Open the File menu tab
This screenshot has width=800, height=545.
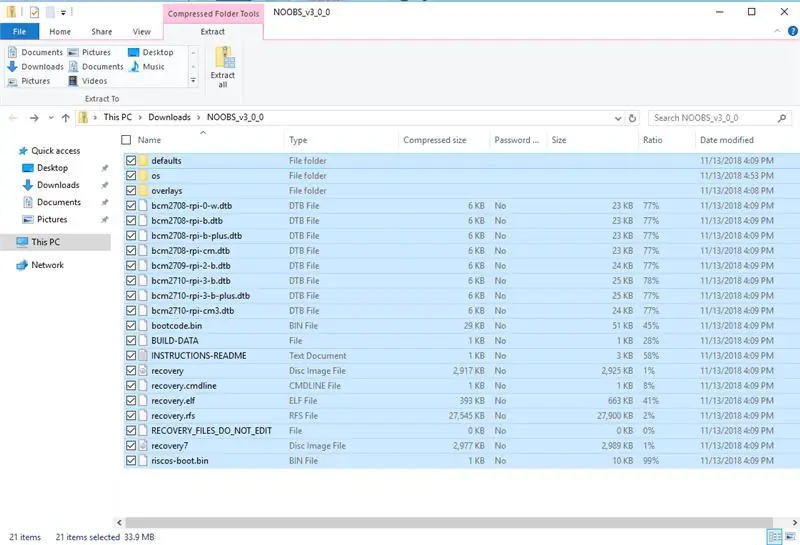[x=19, y=32]
